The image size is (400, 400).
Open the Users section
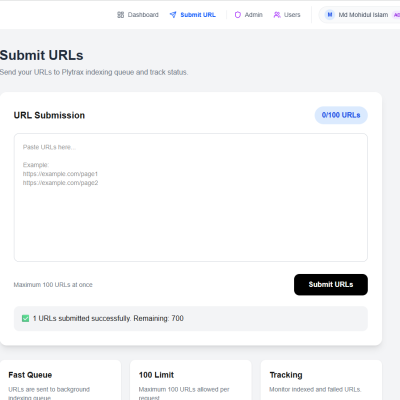click(287, 15)
